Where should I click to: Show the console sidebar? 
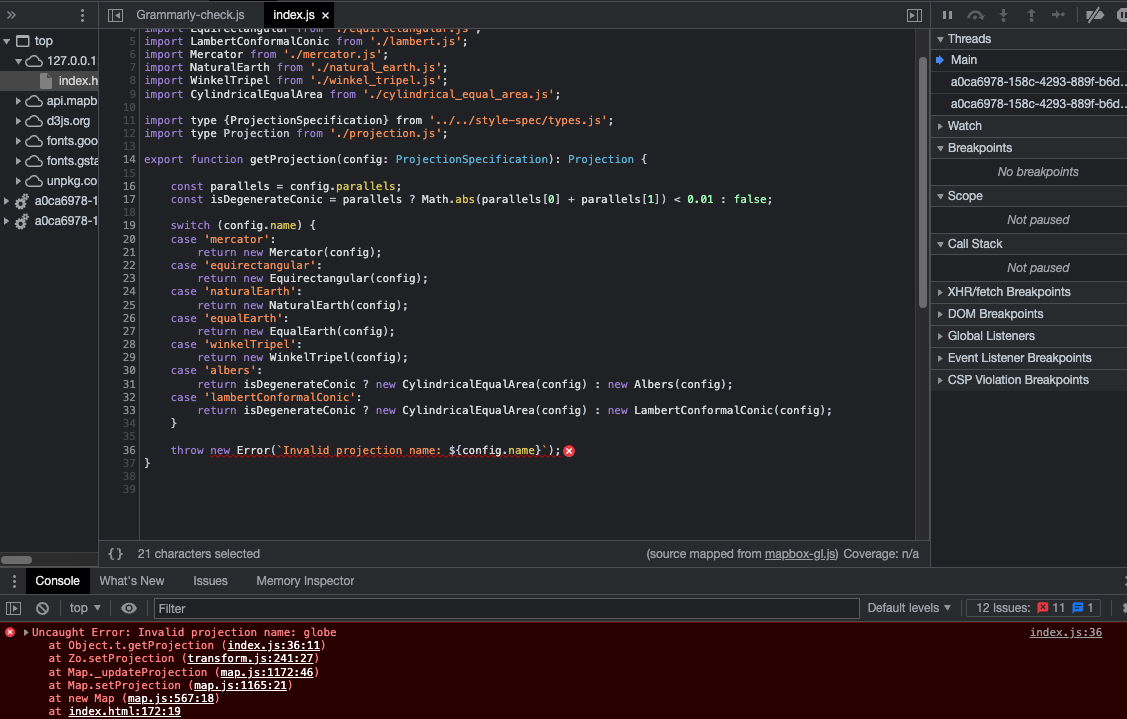click(x=14, y=608)
